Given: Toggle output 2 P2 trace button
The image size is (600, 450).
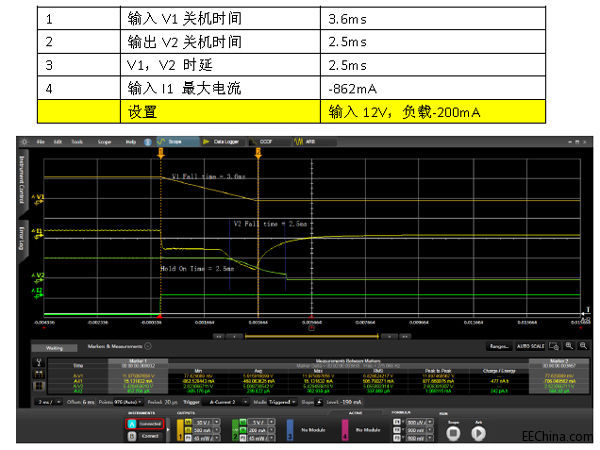Looking at the screenshot, I should coord(243,439).
